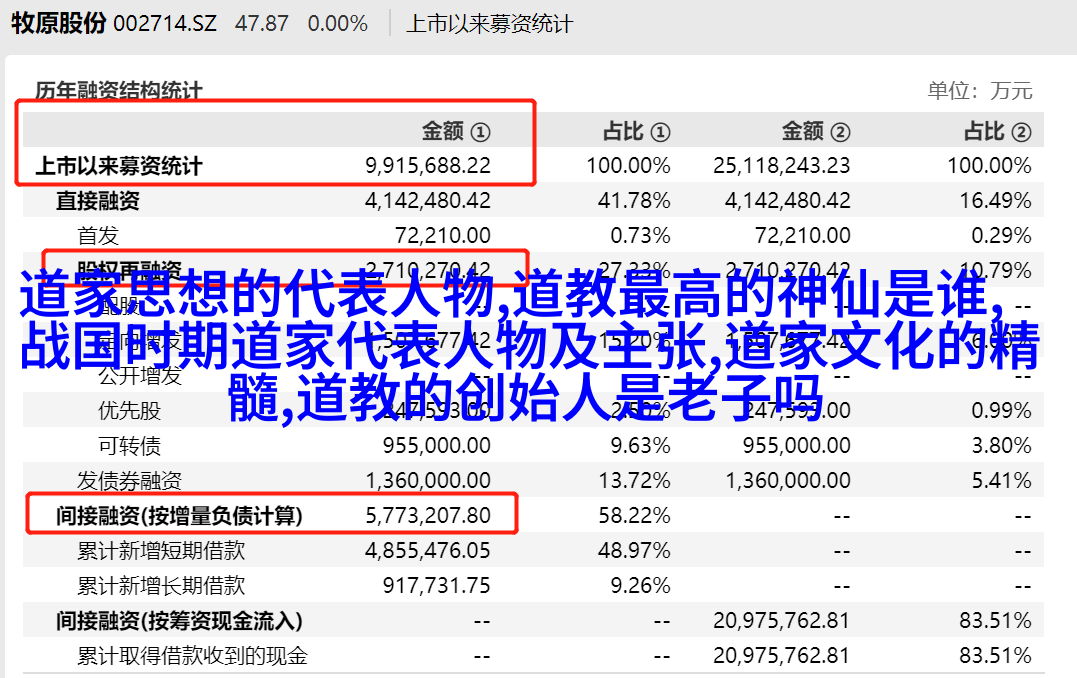The height and width of the screenshot is (678, 1077).
Task: Click 4,142,480.42 in the 金额 ① column
Action: coord(428,201)
